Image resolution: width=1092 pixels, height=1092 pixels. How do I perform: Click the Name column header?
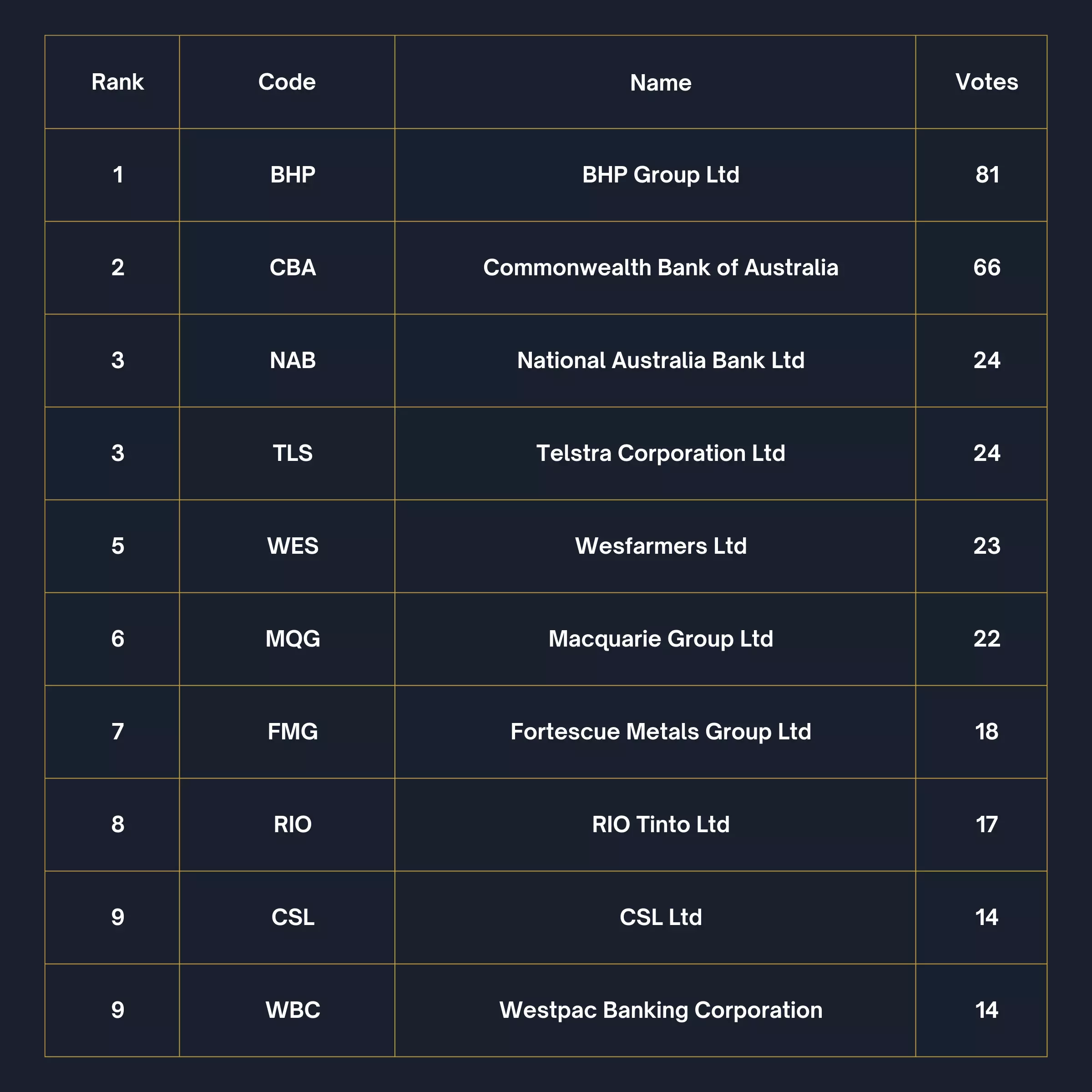[660, 82]
